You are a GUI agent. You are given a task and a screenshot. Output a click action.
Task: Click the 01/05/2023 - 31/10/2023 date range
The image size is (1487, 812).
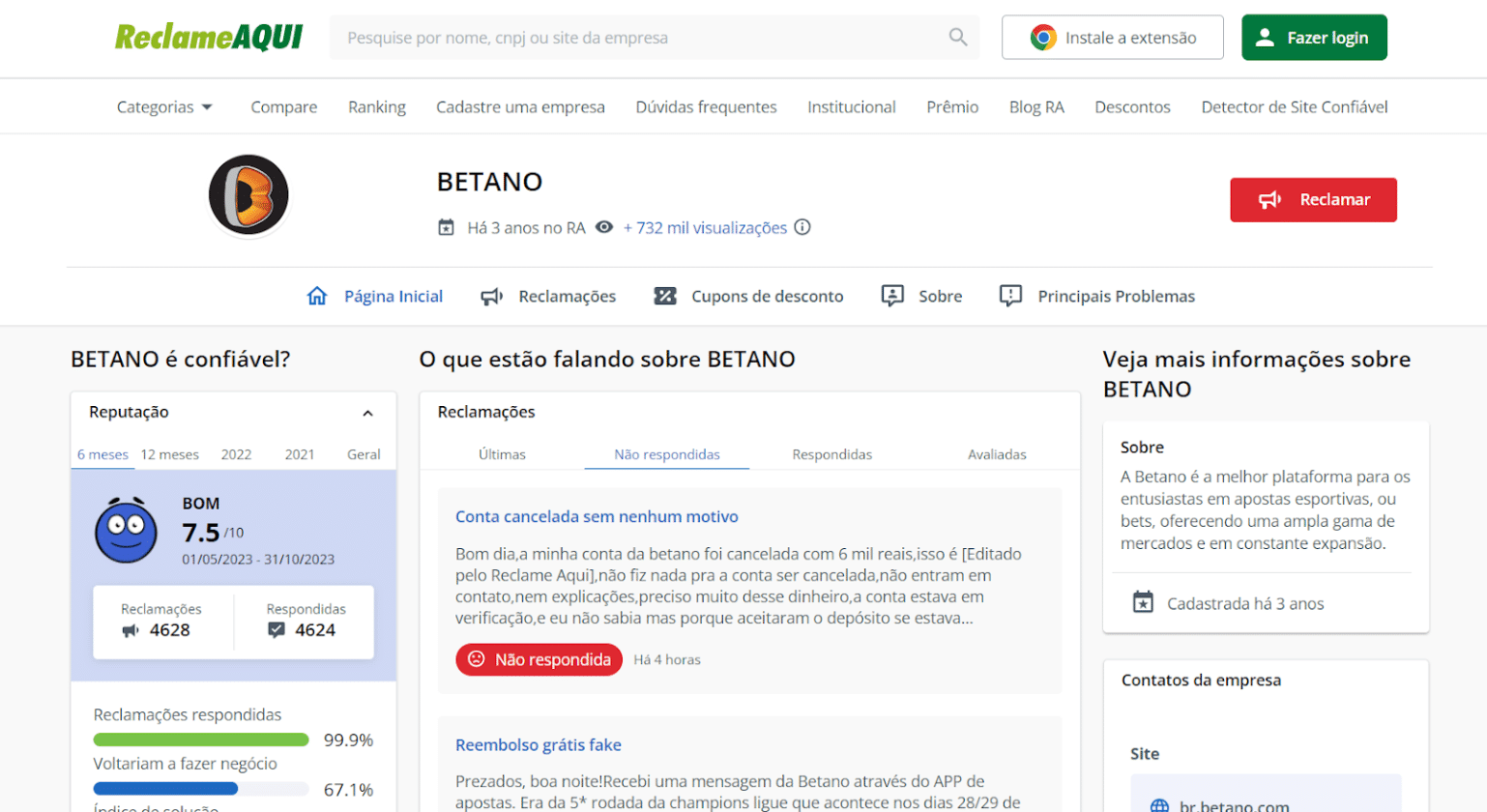tap(258, 559)
